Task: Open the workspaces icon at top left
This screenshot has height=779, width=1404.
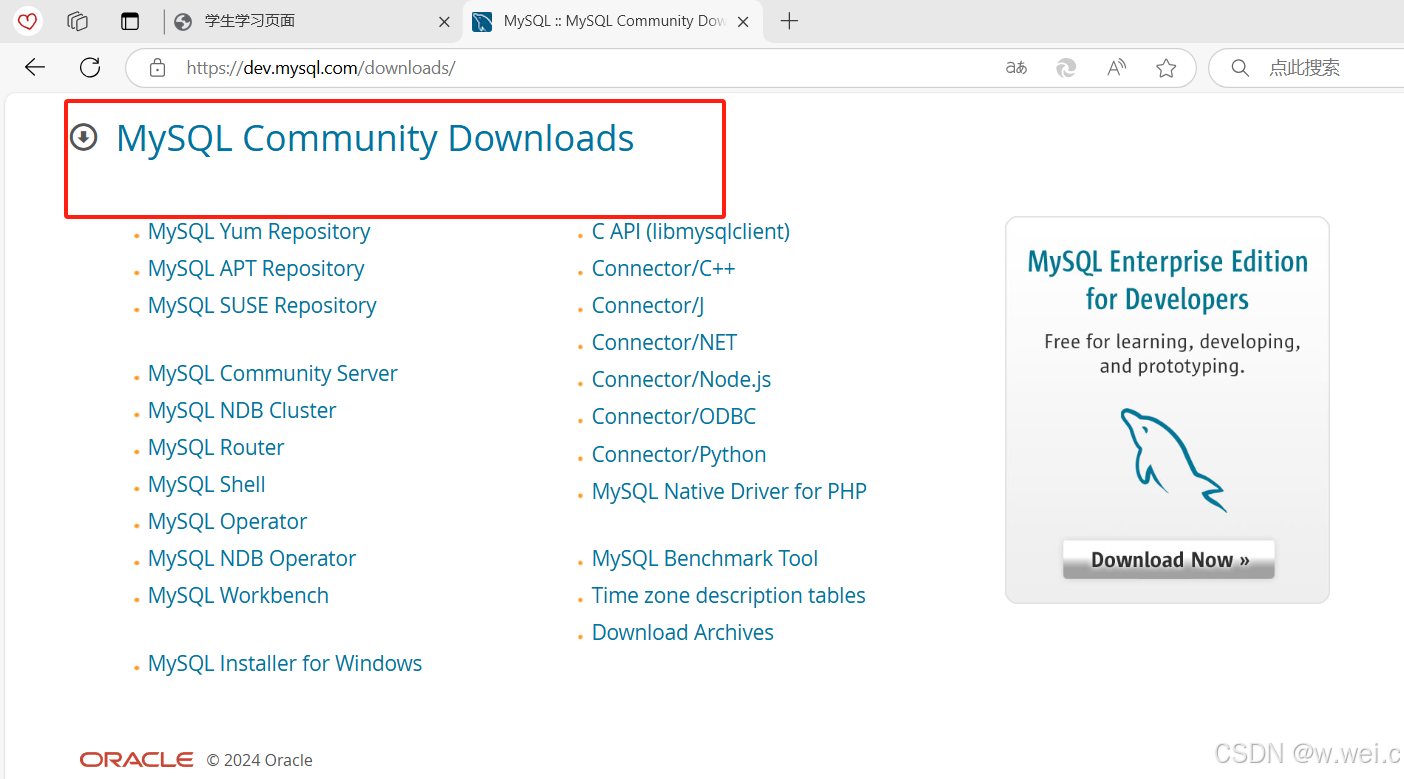Action: 77,21
